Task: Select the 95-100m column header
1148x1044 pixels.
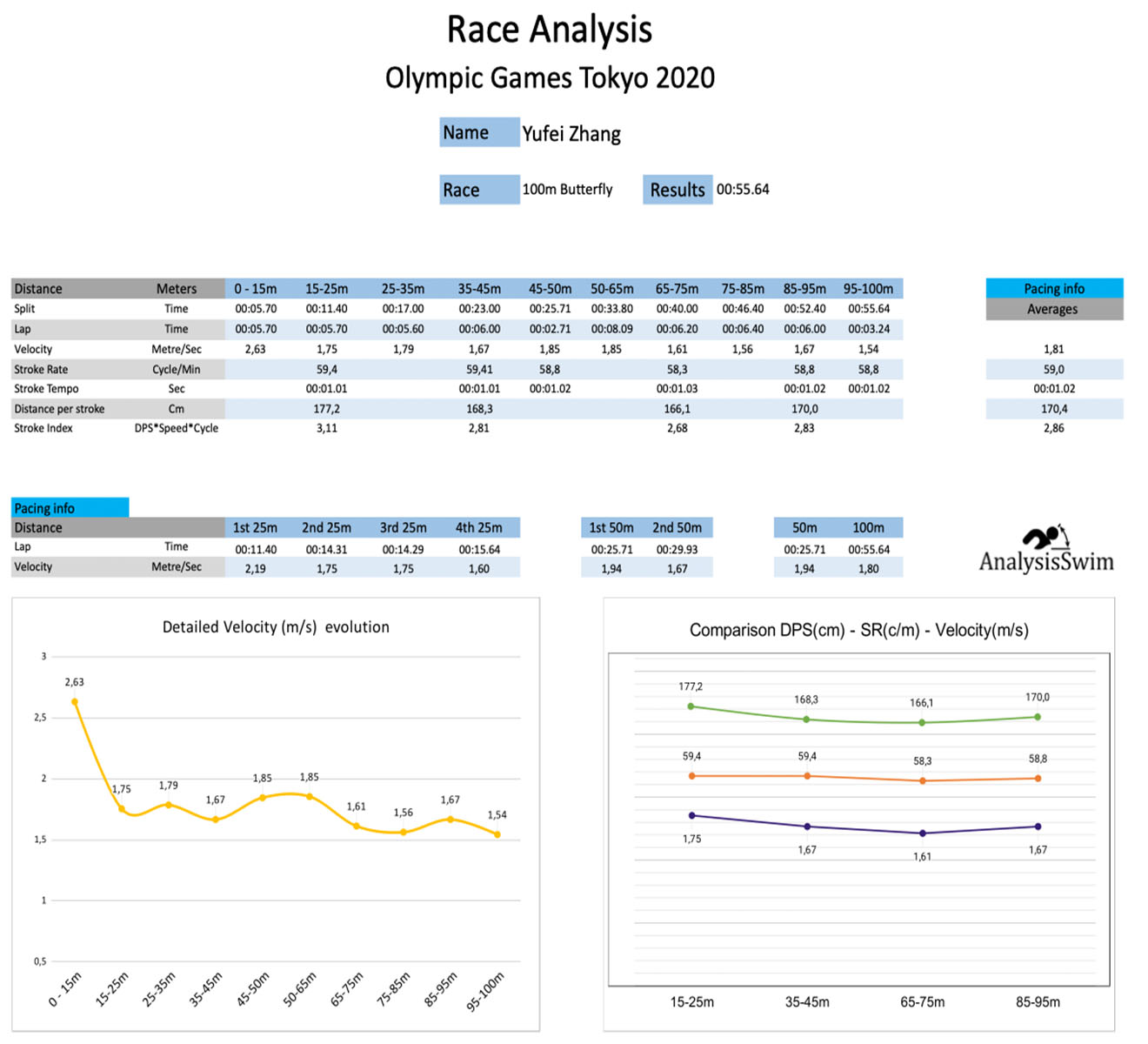Action: pos(868,289)
